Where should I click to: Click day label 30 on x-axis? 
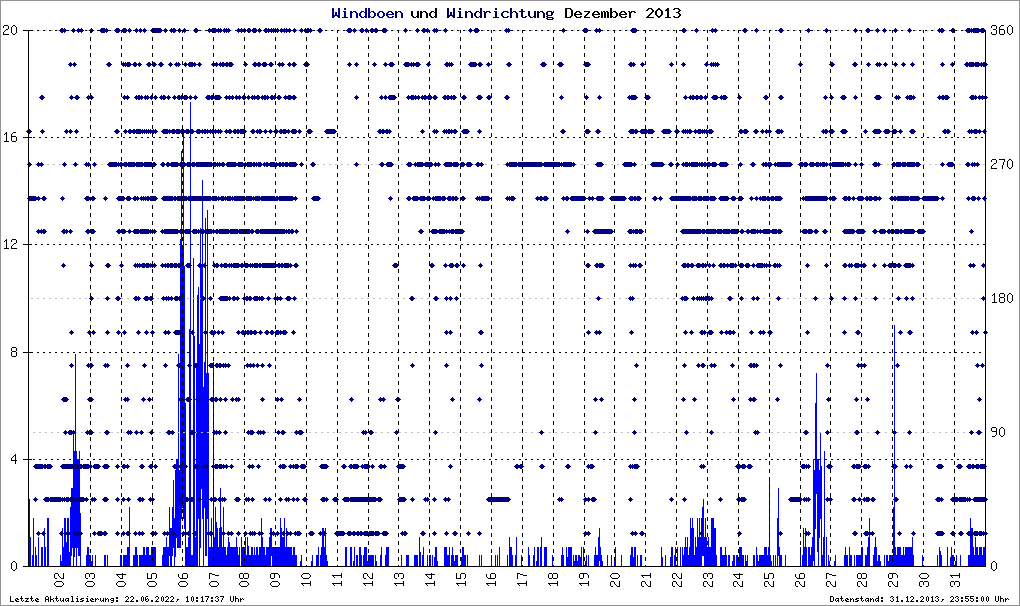tap(924, 579)
